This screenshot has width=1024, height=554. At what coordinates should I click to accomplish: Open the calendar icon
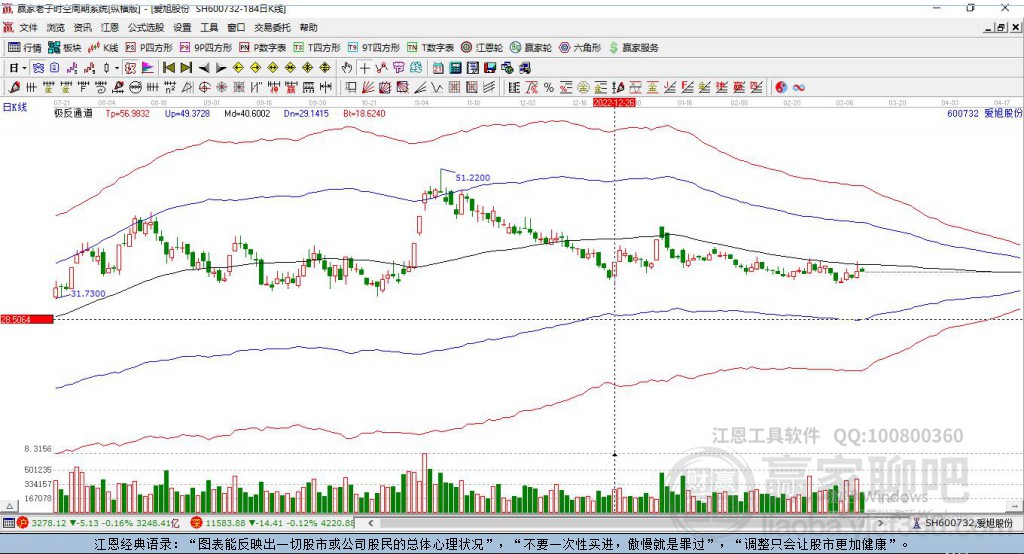(438, 68)
